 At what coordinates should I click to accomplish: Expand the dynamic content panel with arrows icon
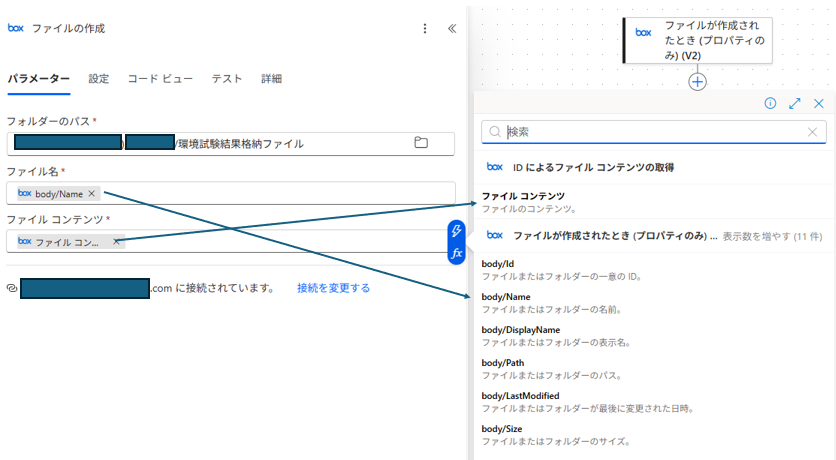tap(795, 103)
